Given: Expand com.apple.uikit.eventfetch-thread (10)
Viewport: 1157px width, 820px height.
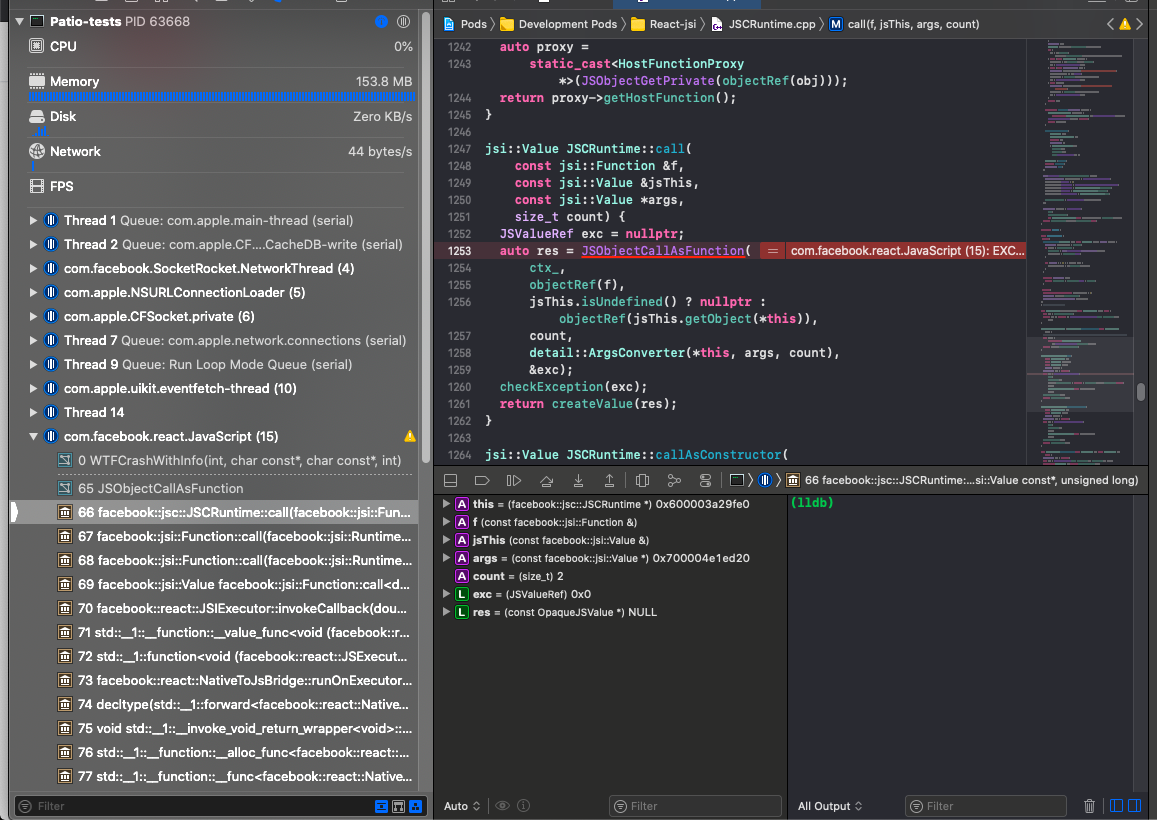Looking at the screenshot, I should (33, 388).
